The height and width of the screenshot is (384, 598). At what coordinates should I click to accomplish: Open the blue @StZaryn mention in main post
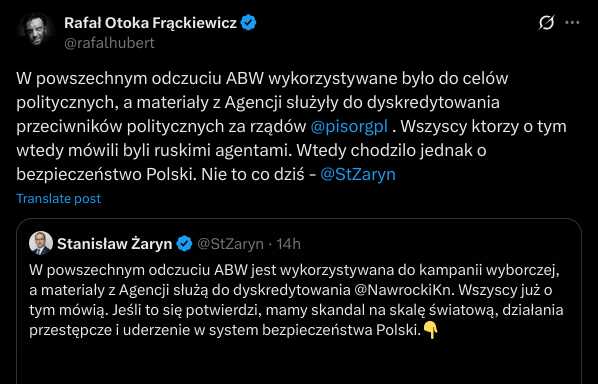coord(358,174)
